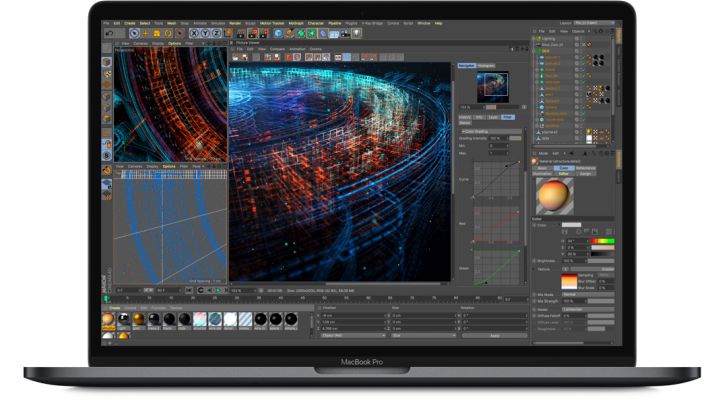
Task: Open the Render menu in the menu bar
Action: click(x=236, y=21)
